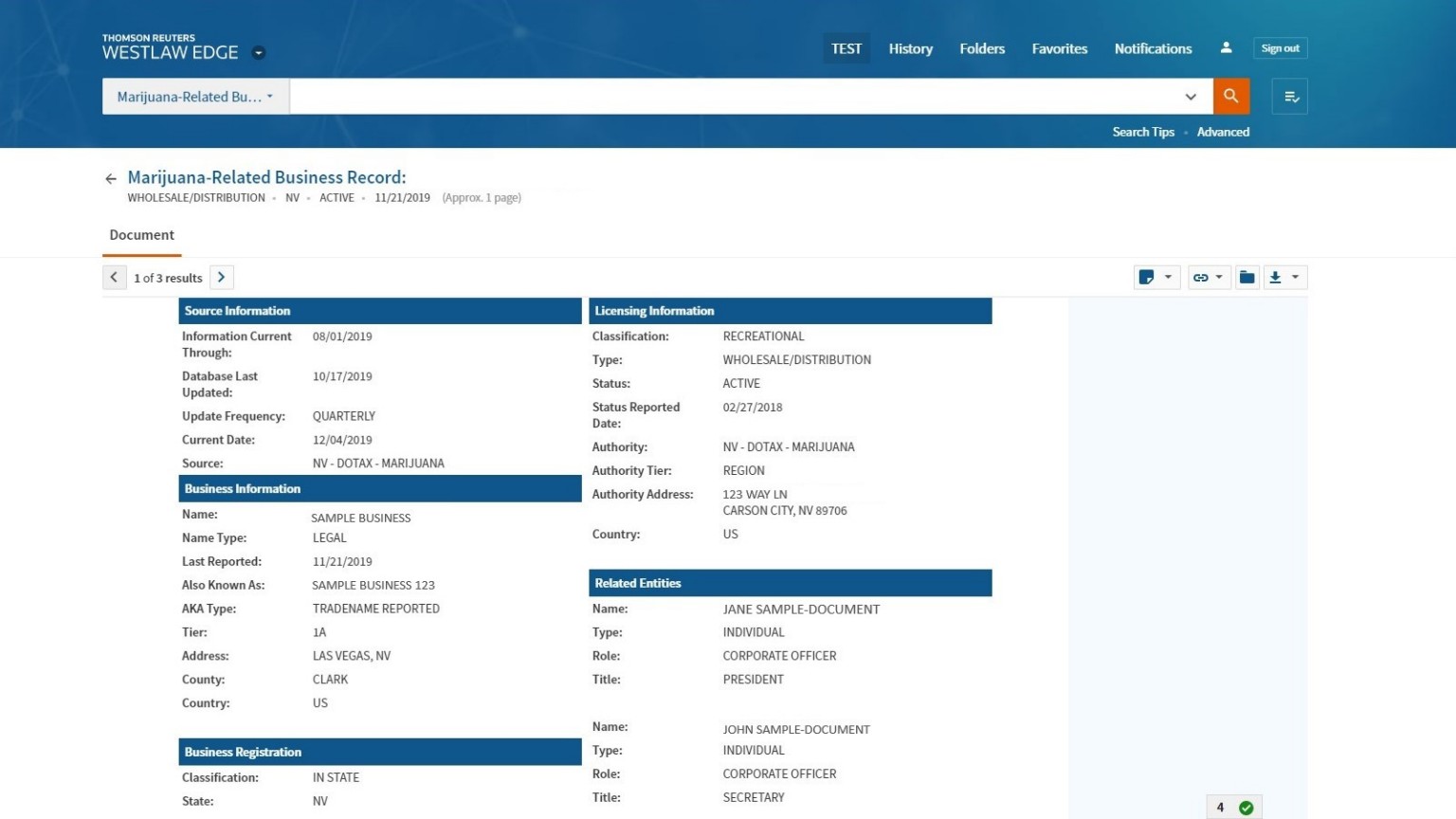This screenshot has height=819, width=1456.
Task: Expand the search box history chevron
Action: 1191,96
